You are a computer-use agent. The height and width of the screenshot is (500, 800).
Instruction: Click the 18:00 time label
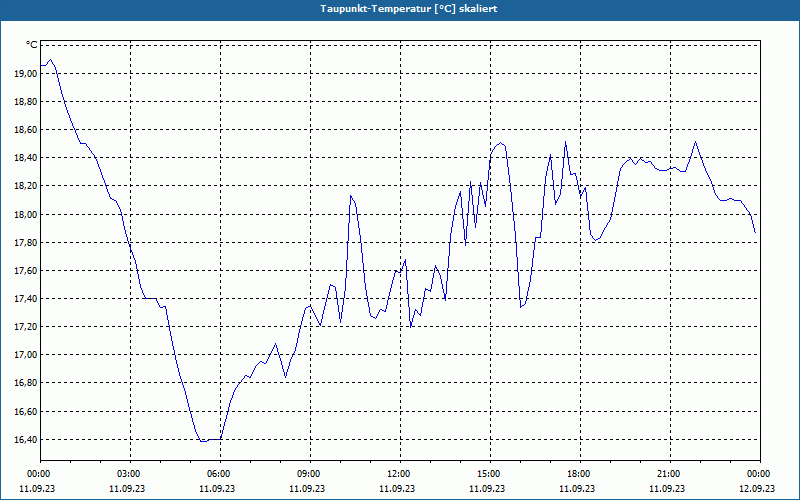tap(581, 474)
